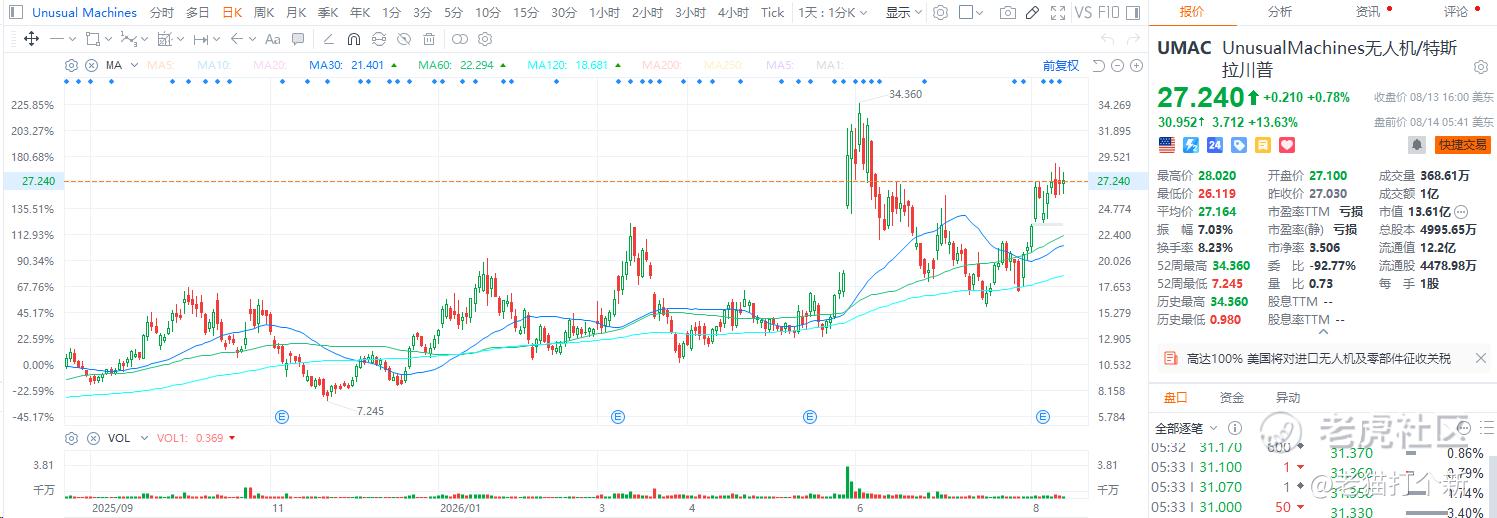Image resolution: width=1497 pixels, height=518 pixels.
Task: Select the eraser tool in drawing toolbar
Action: pos(329,39)
